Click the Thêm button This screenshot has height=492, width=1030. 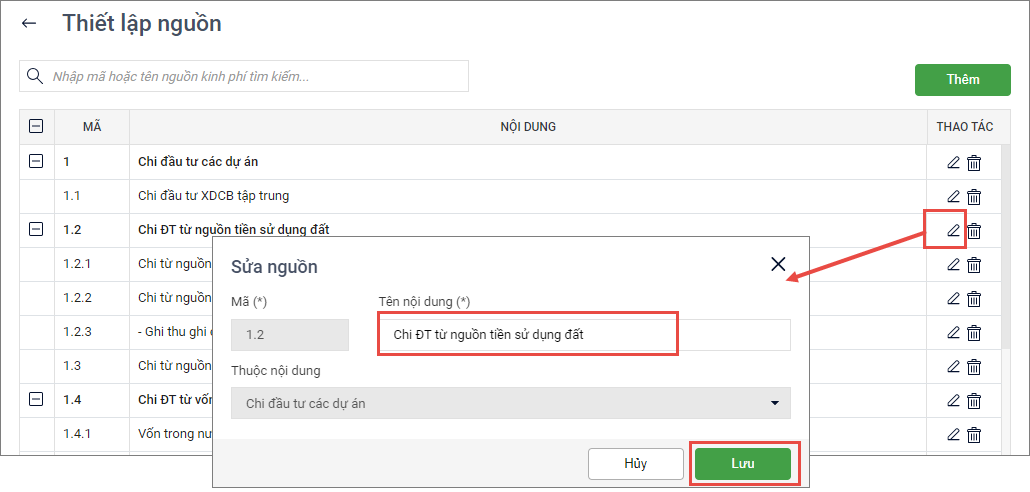[962, 80]
